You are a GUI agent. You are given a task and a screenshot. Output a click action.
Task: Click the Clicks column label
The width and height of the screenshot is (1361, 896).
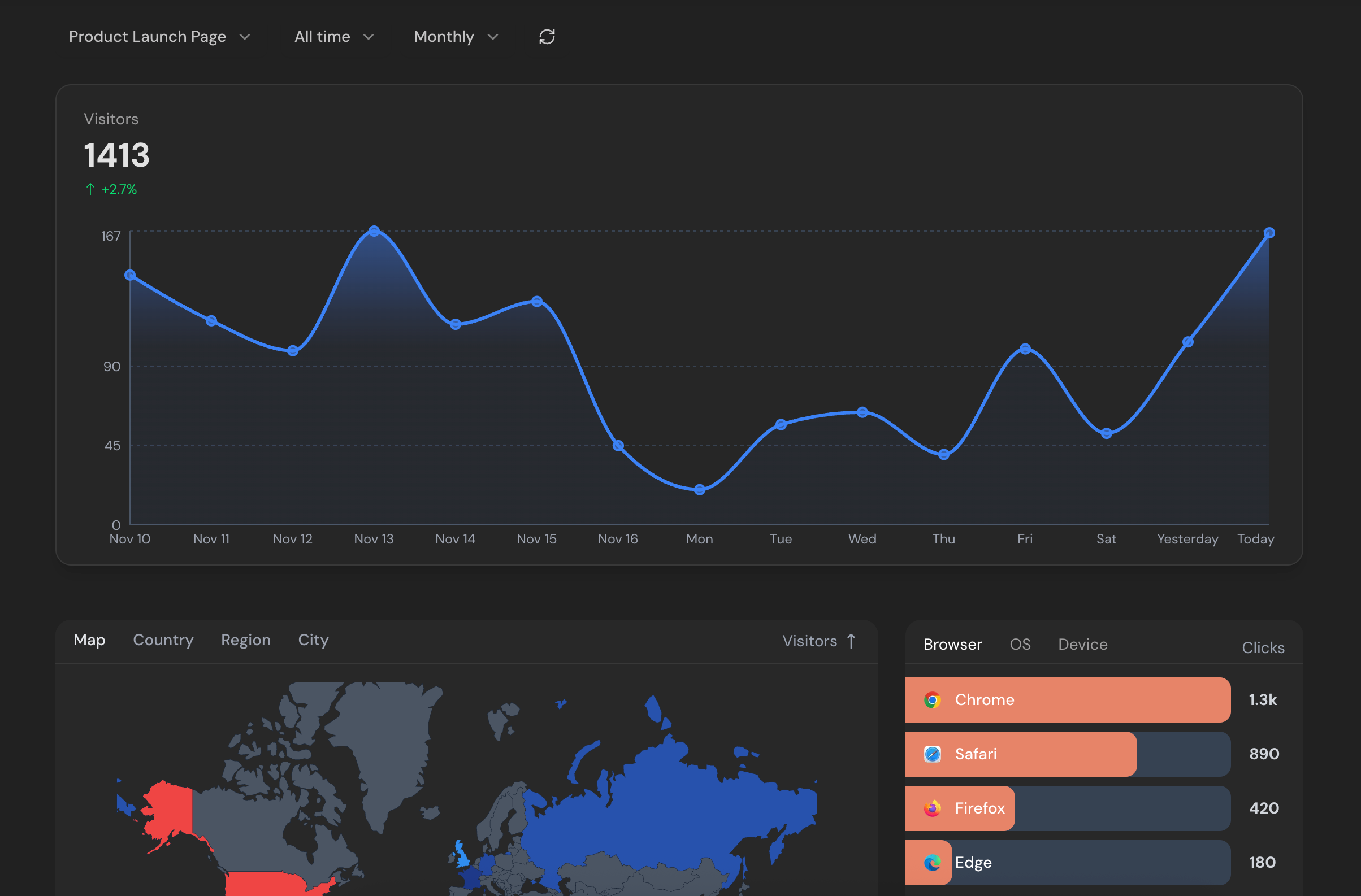(x=1263, y=647)
